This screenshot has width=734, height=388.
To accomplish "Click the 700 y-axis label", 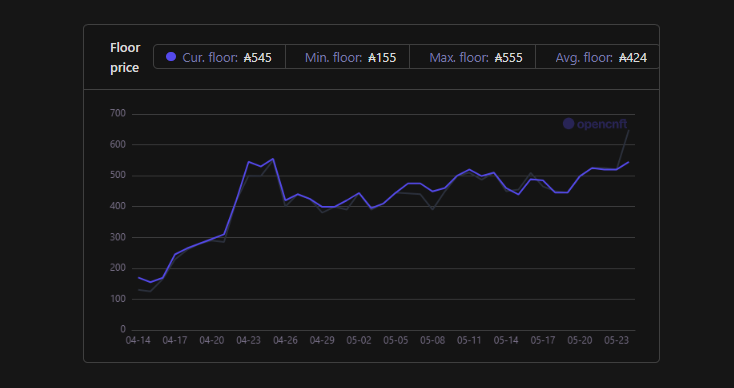I will click(x=117, y=114).
